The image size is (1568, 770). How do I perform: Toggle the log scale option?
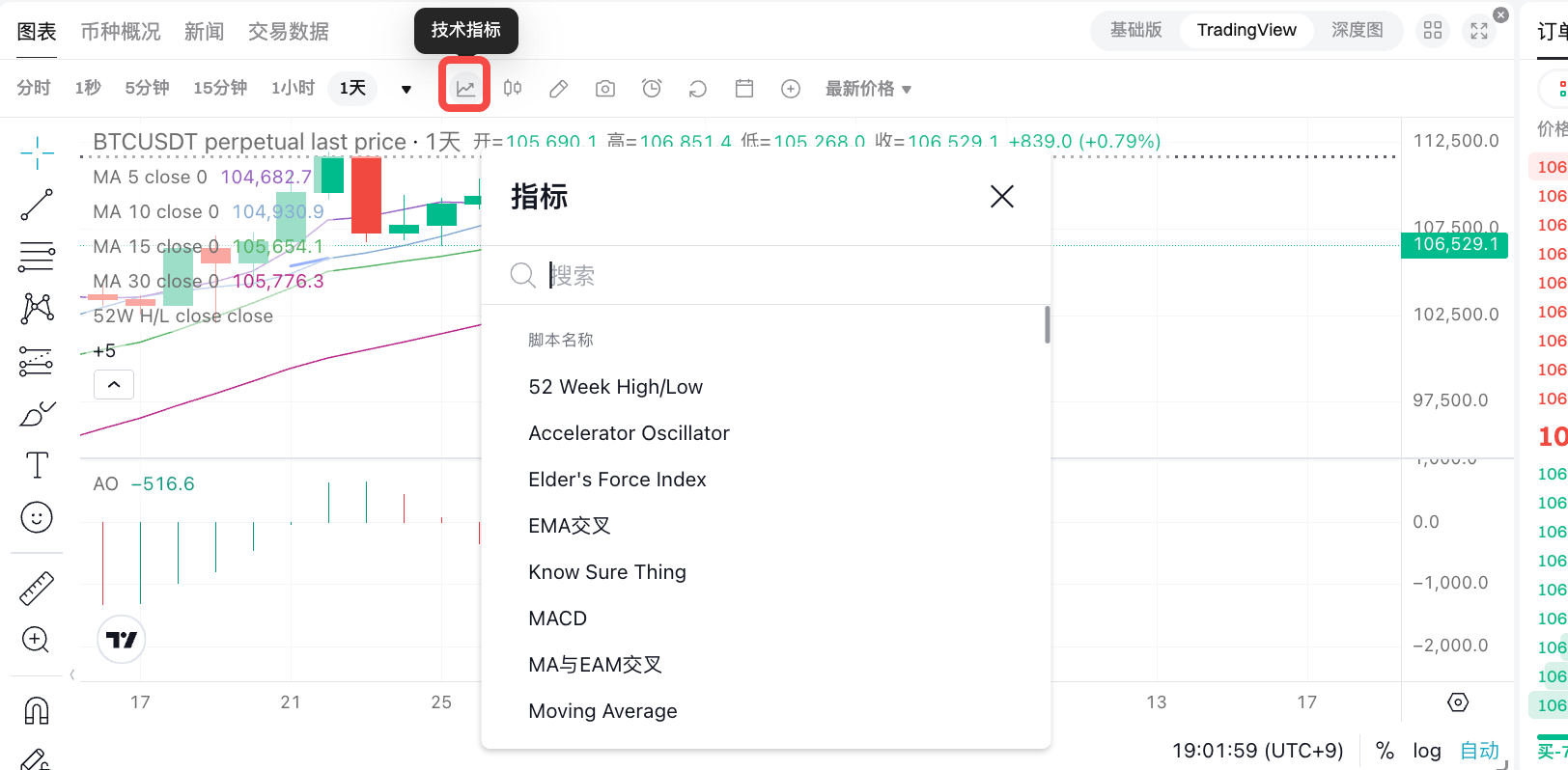click(1426, 751)
